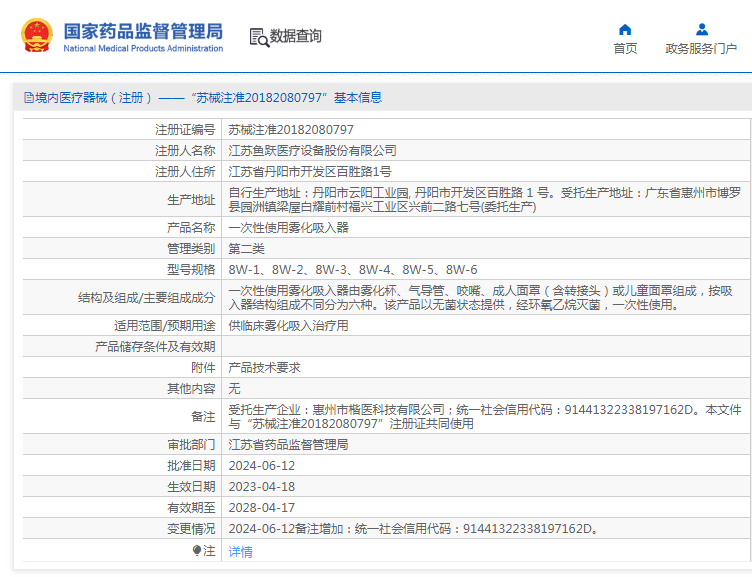
Task: Click the 生产地址 row label
Action: [x=191, y=200]
